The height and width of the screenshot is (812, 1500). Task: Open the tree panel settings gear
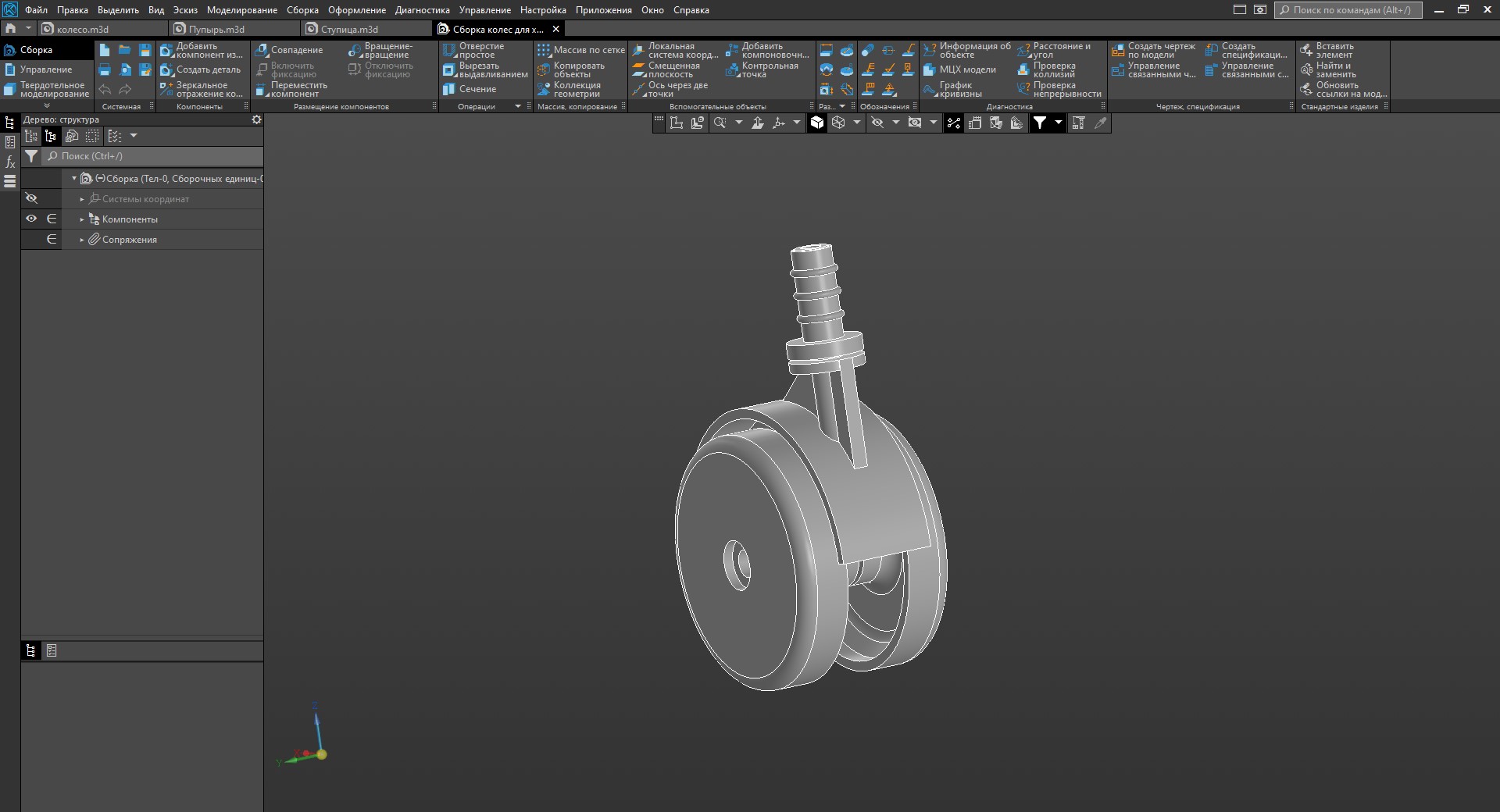tap(256, 120)
